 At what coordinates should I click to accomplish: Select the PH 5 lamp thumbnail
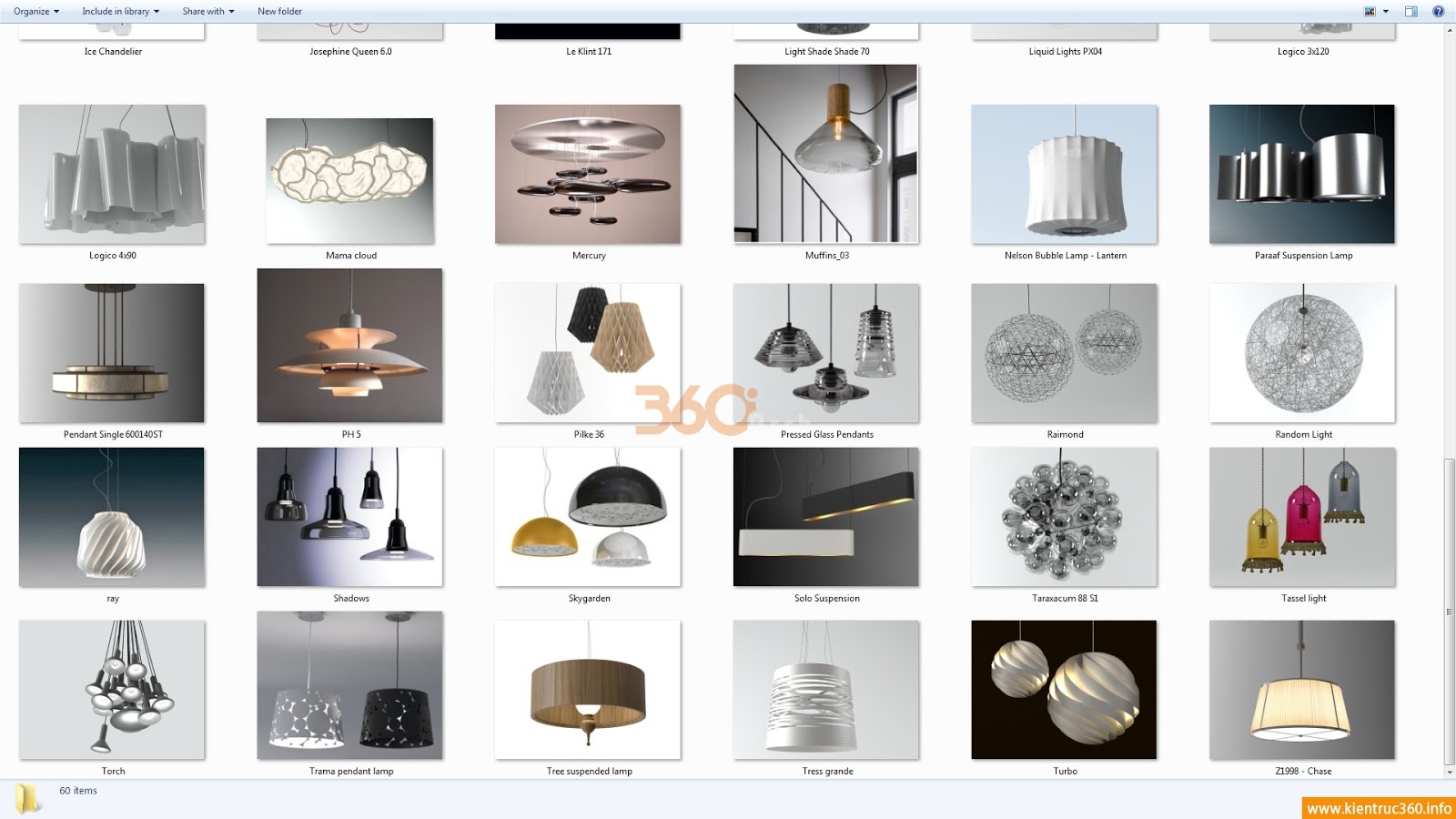click(x=350, y=345)
